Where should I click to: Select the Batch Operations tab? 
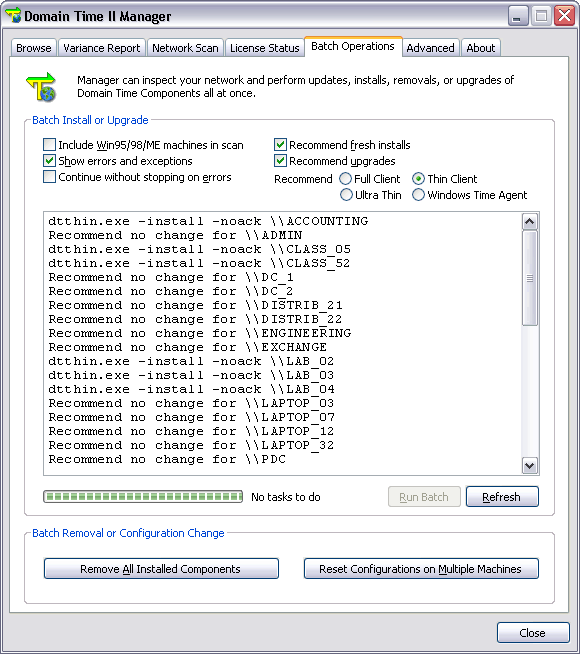click(353, 46)
